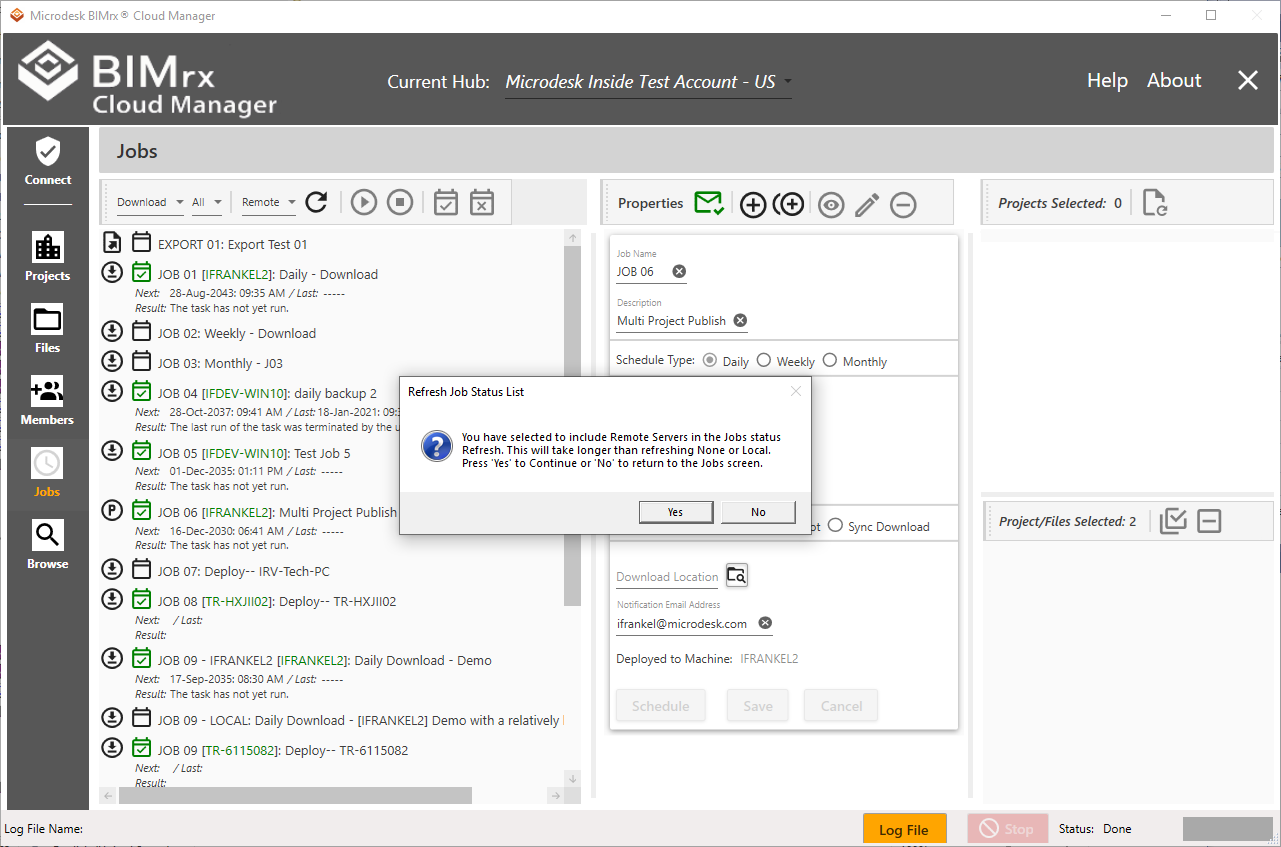
Task: Click the unschedule calendar X icon
Action: point(482,202)
